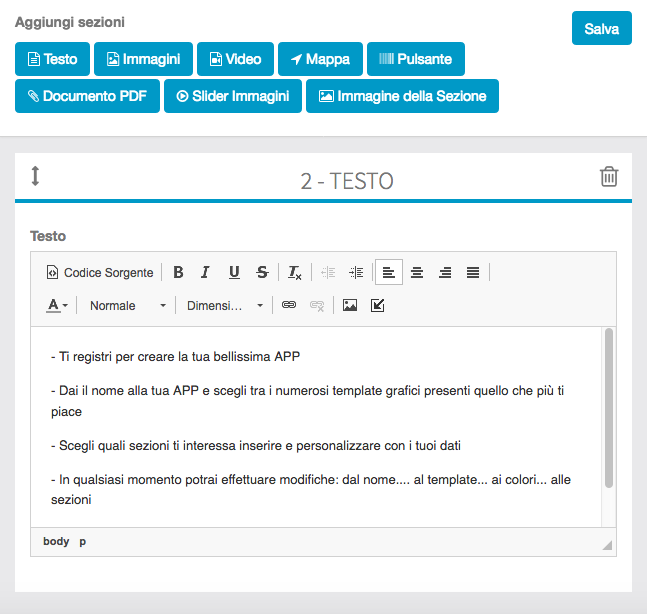Add a Slider Immagini section
The height and width of the screenshot is (614, 647).
pos(233,97)
